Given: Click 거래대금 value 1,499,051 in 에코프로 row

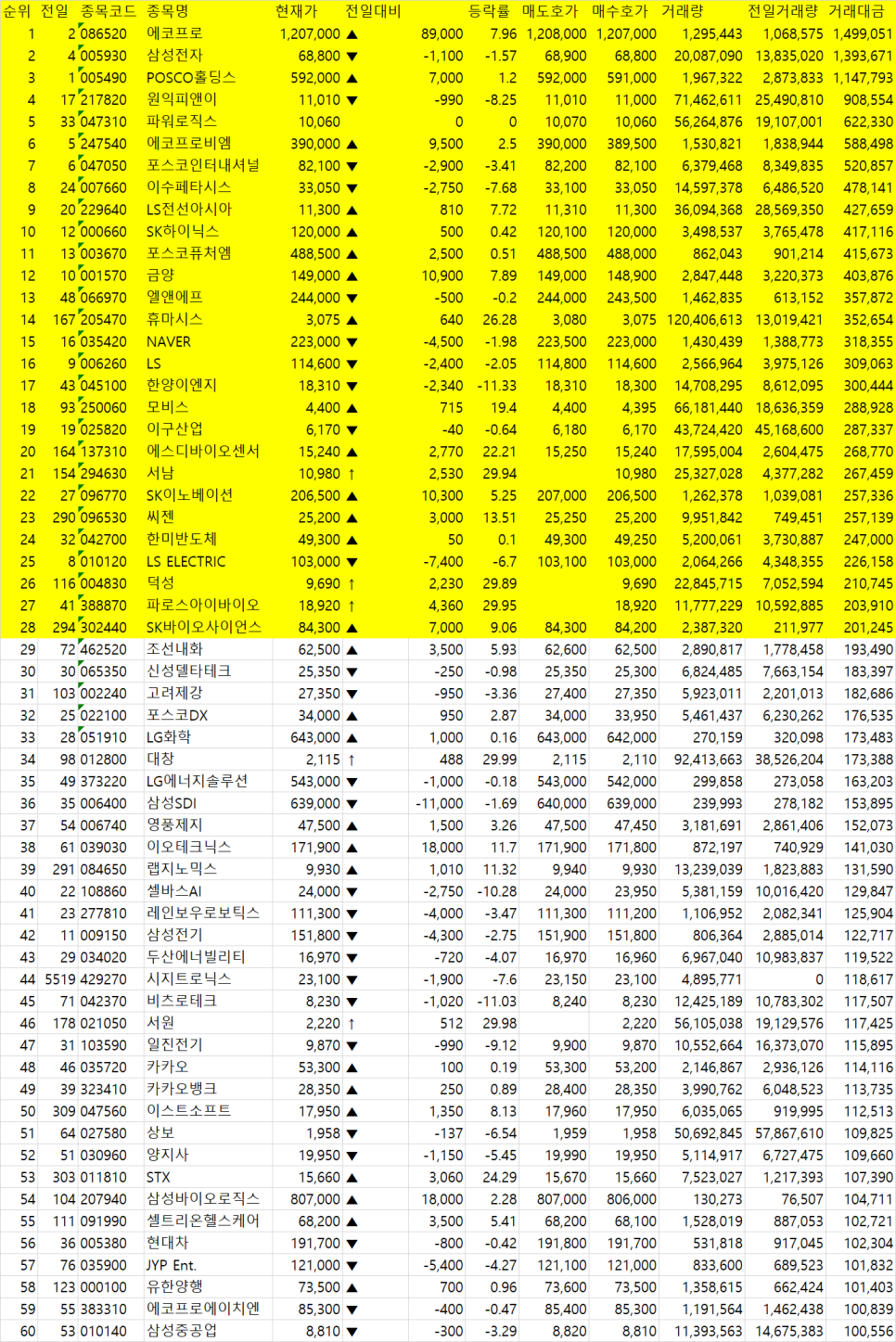Looking at the screenshot, I should [863, 34].
